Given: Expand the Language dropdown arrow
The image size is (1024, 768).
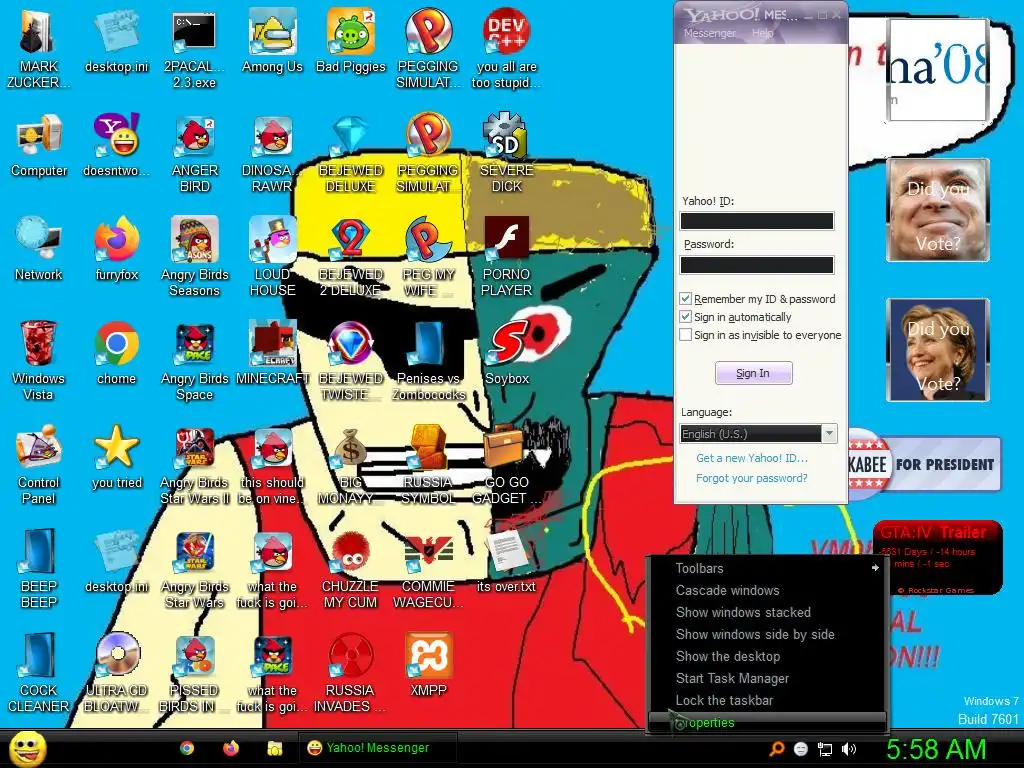Looking at the screenshot, I should (829, 434).
